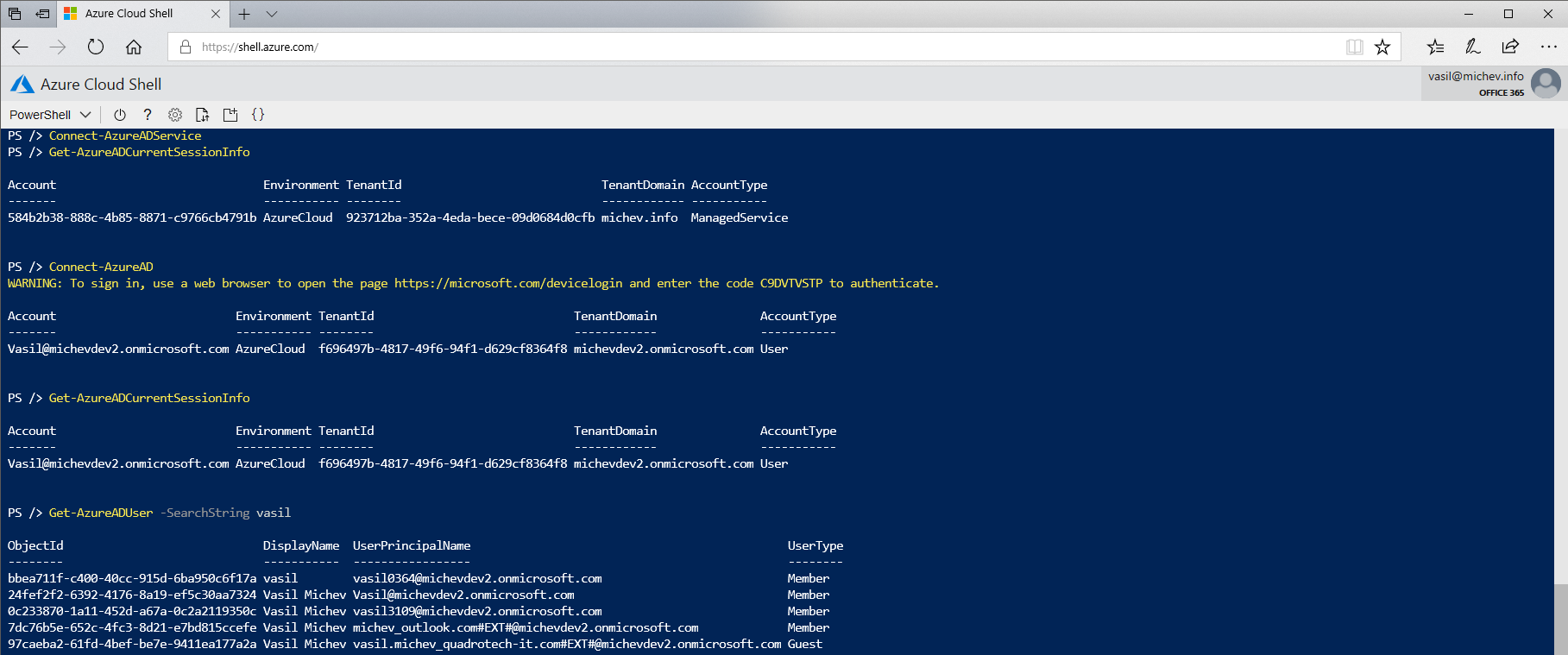The height and width of the screenshot is (655, 1568).
Task: Click the vasil0364@michevdev2.onmicrosoft.com UPN
Action: click(477, 578)
